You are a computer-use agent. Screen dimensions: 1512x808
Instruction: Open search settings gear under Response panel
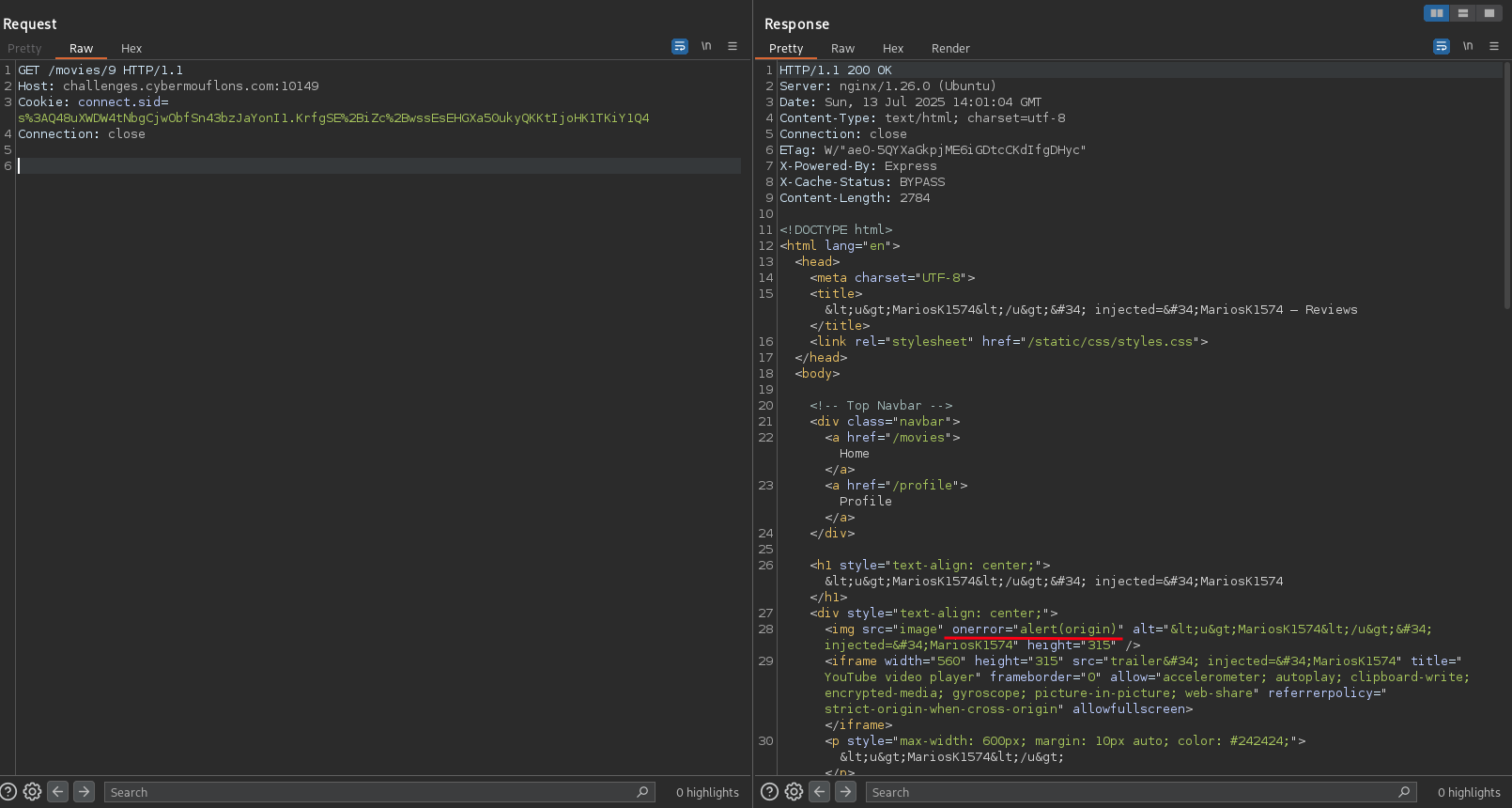click(x=794, y=792)
